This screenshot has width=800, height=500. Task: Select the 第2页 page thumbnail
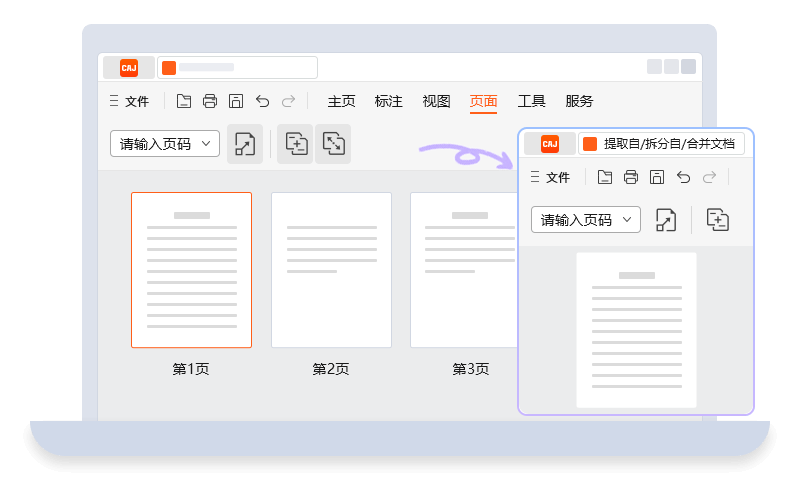(x=332, y=270)
